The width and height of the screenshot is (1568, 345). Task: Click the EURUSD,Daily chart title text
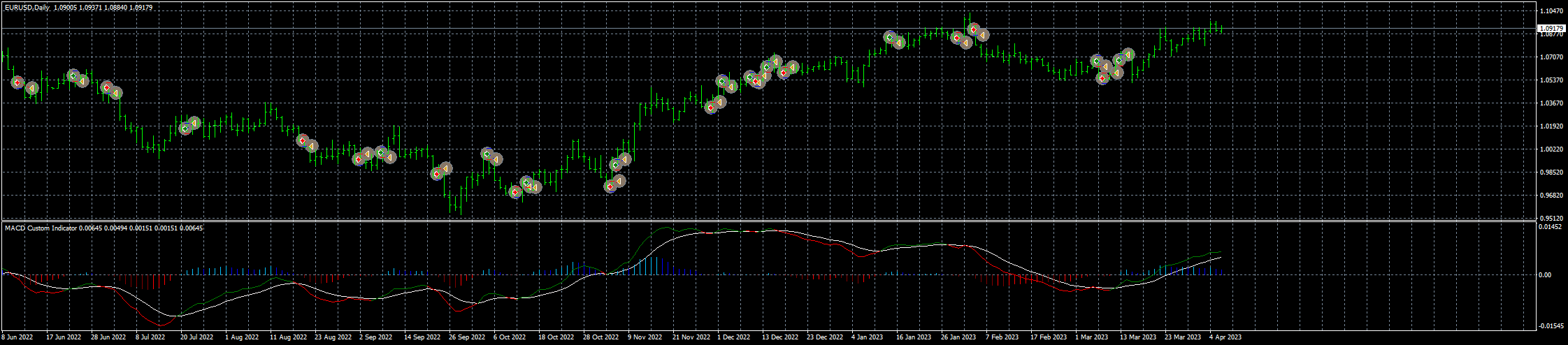[27, 7]
